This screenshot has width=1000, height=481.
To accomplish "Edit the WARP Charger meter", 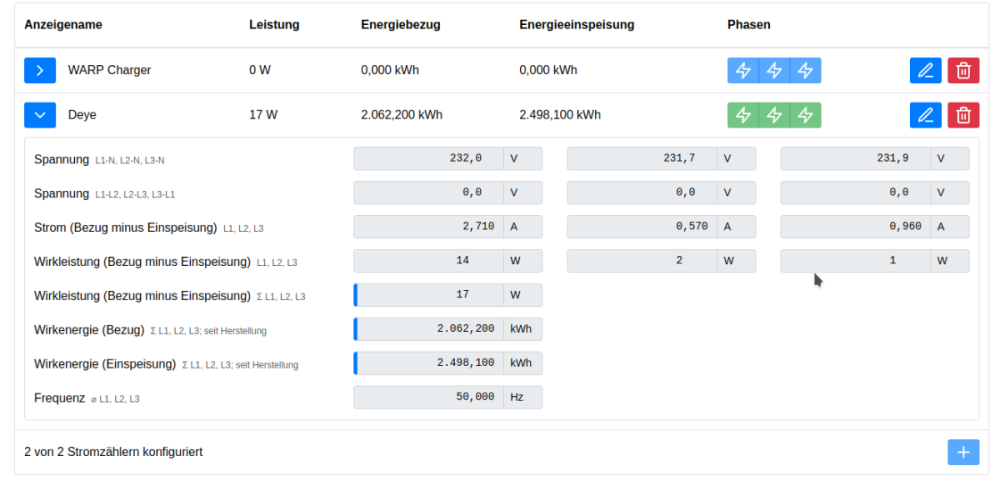I will point(925,70).
